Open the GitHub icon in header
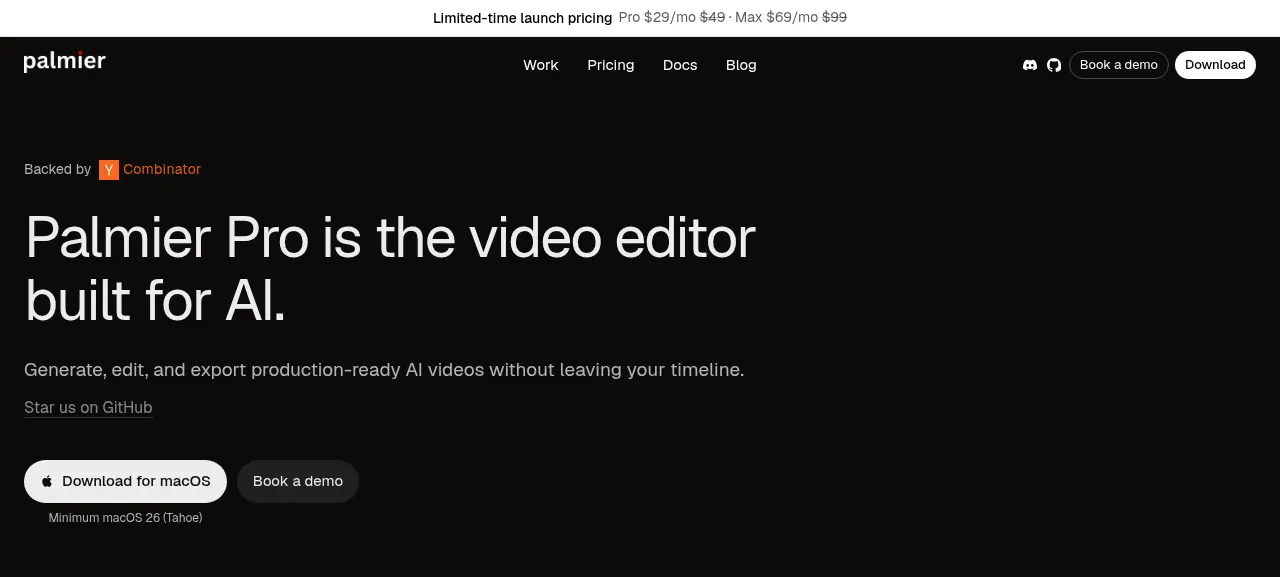 point(1054,65)
